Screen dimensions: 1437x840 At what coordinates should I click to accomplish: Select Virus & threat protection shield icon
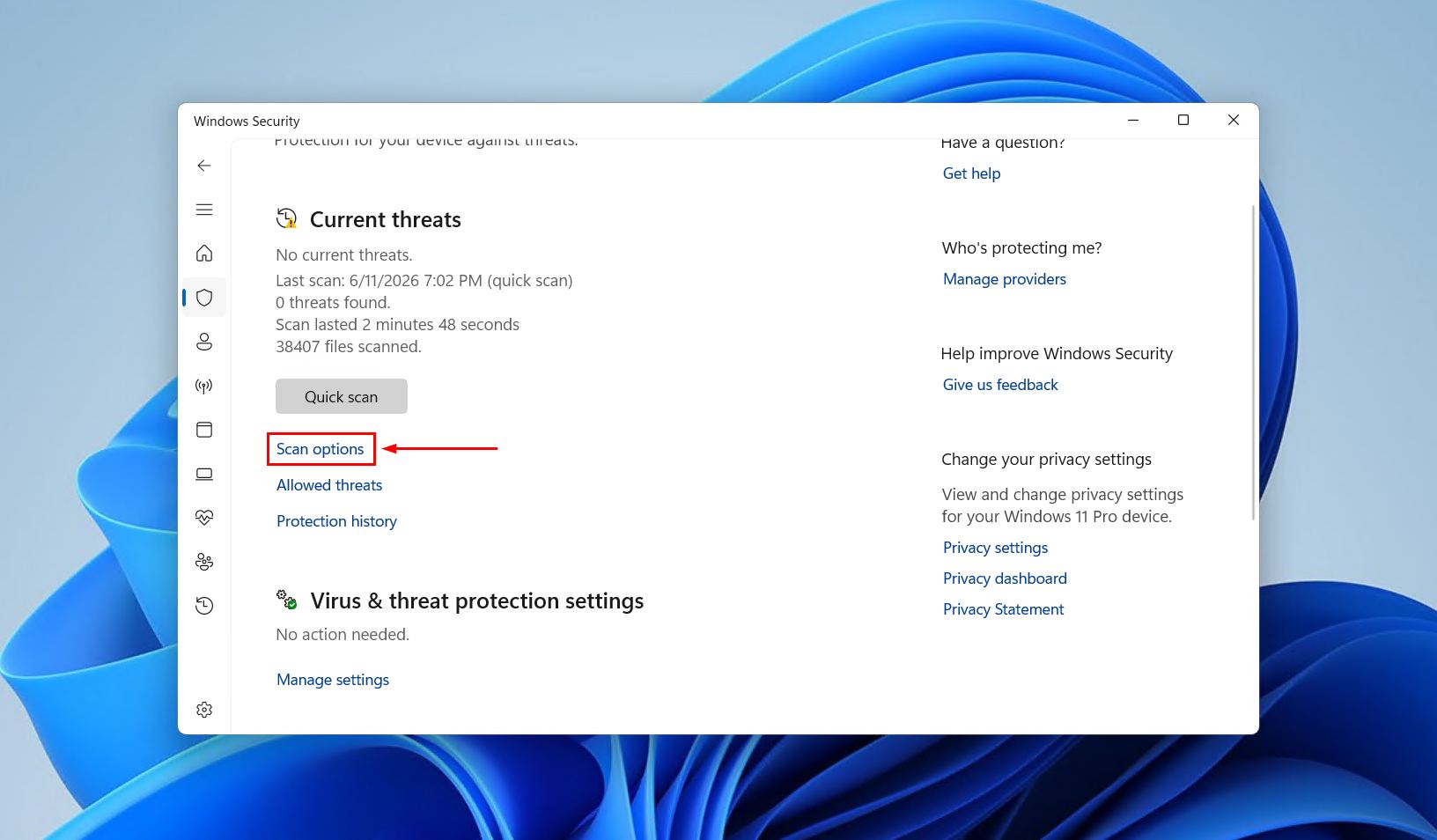(x=204, y=298)
